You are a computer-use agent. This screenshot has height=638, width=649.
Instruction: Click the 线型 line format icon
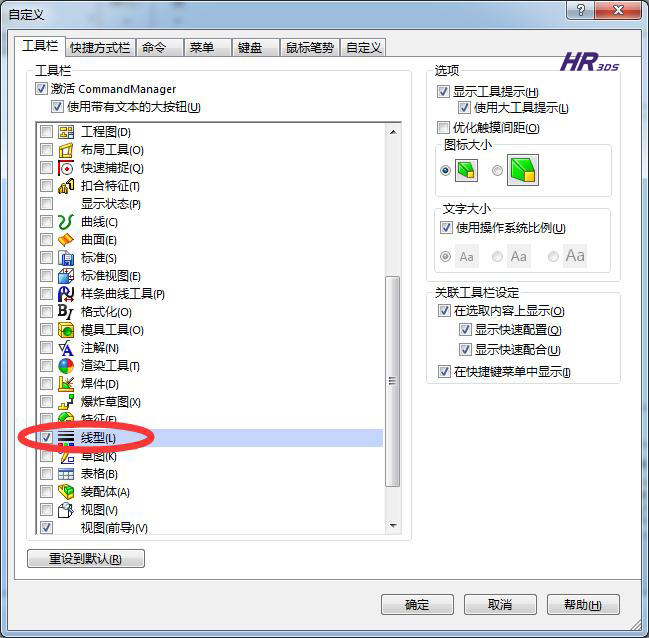pyautogui.click(x=66, y=438)
